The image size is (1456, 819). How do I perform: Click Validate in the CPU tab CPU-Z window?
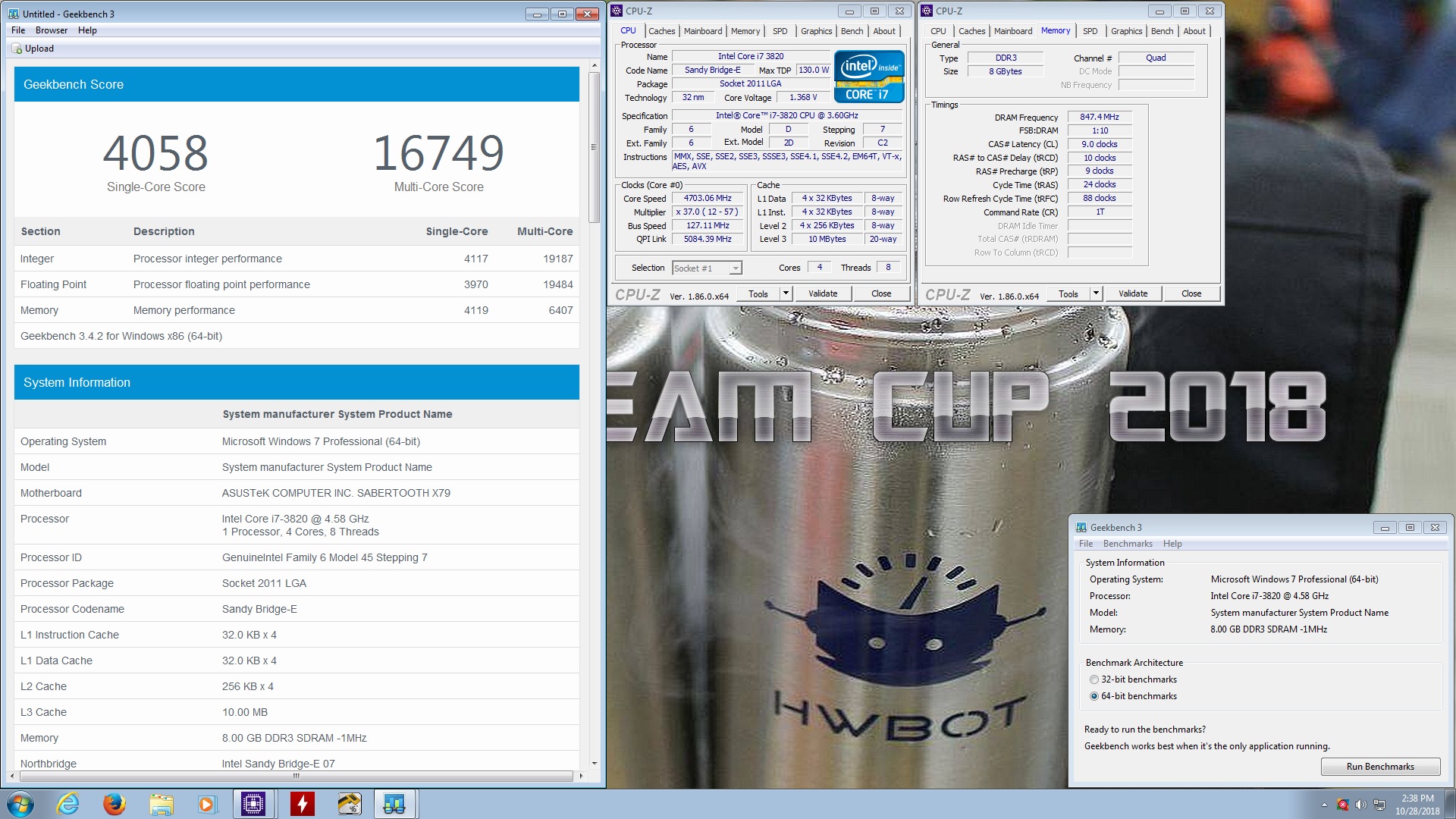point(823,293)
